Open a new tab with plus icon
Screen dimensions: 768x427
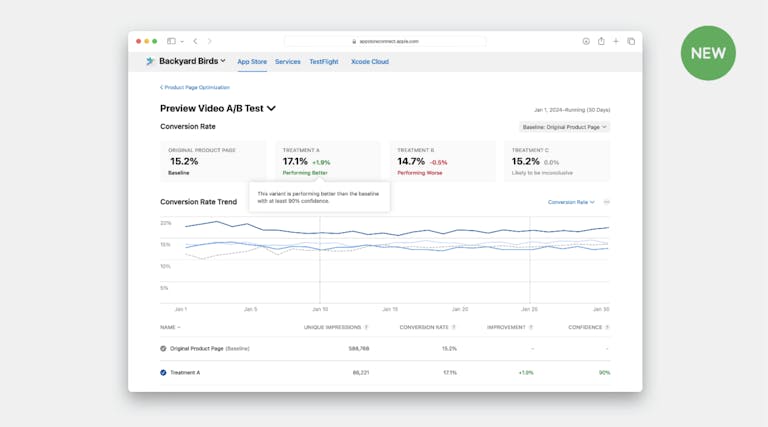616,41
